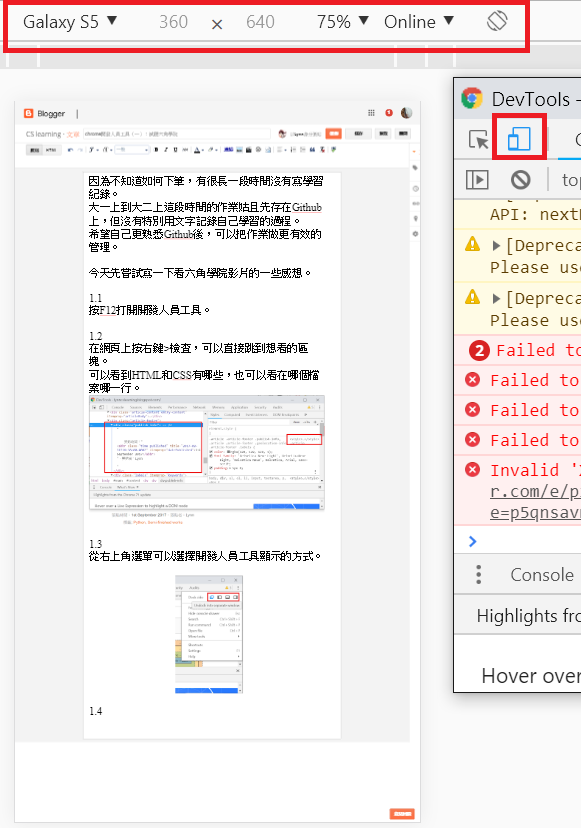Viewport: 581px width, 828px height.
Task: Click the error count 2 badge
Action: tap(479, 350)
